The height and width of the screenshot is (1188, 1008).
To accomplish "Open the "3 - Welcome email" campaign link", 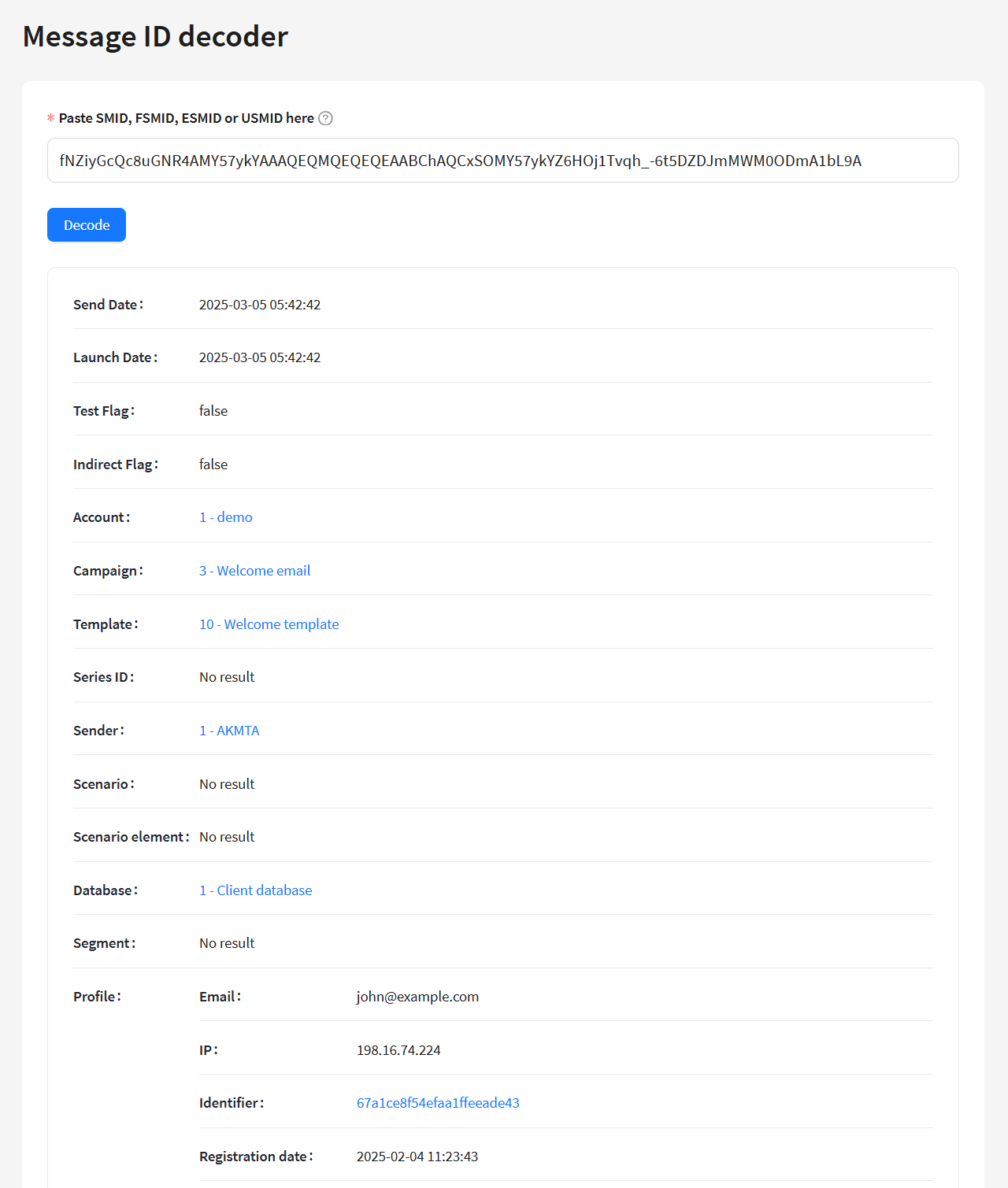I will click(x=254, y=571).
